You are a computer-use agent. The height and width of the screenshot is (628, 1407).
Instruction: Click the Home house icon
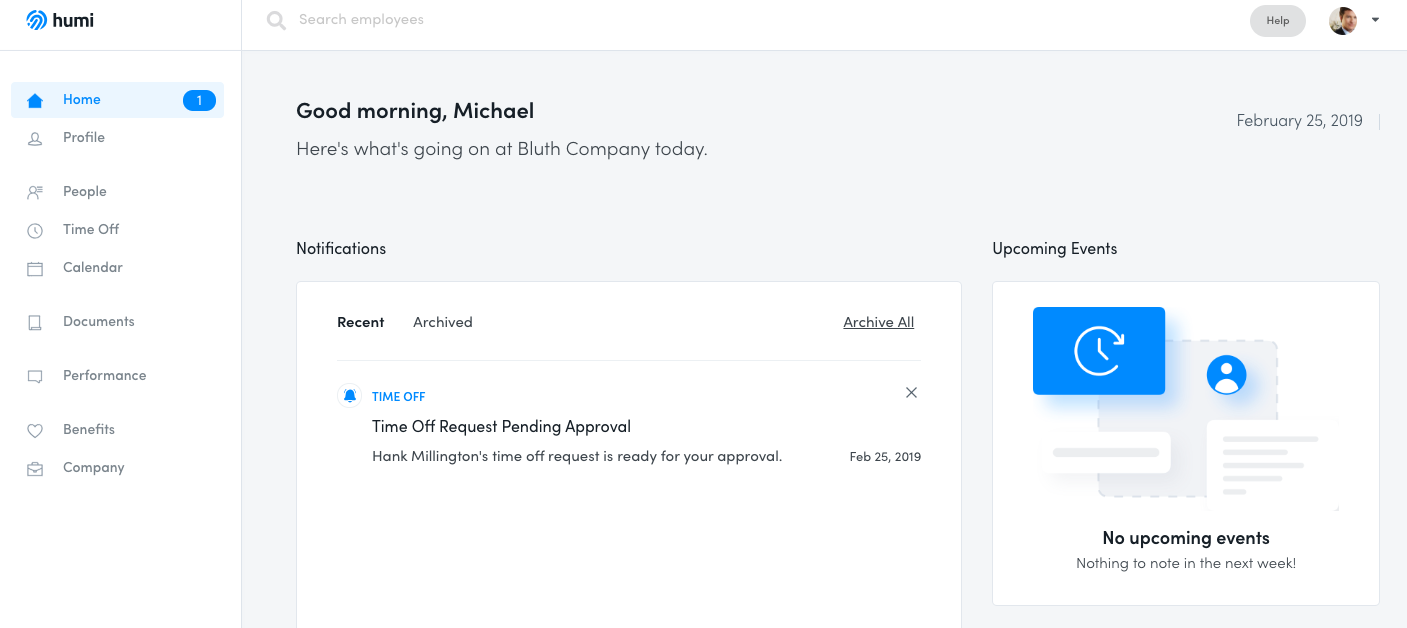35,100
